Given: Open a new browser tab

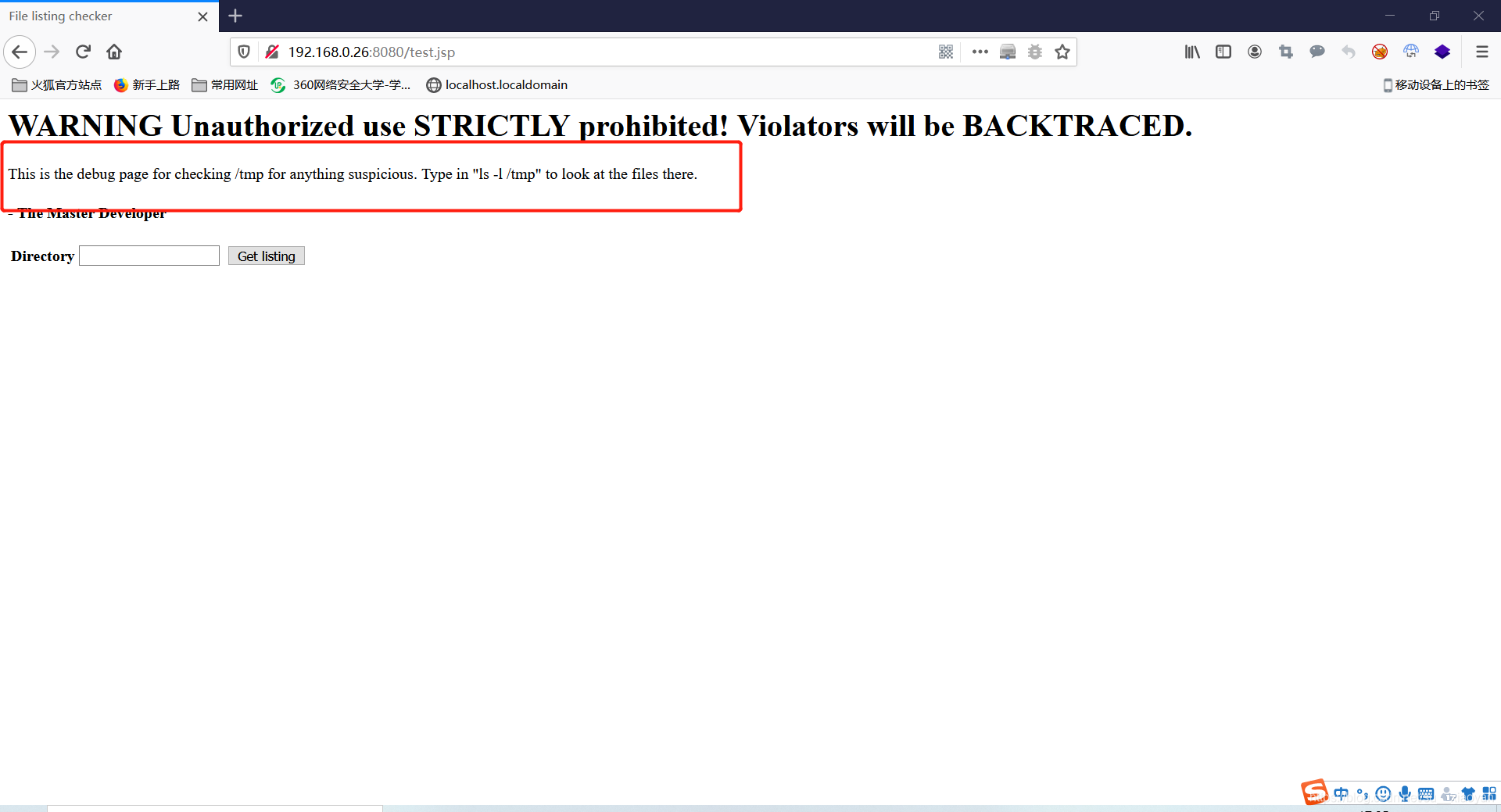Looking at the screenshot, I should 235,16.
